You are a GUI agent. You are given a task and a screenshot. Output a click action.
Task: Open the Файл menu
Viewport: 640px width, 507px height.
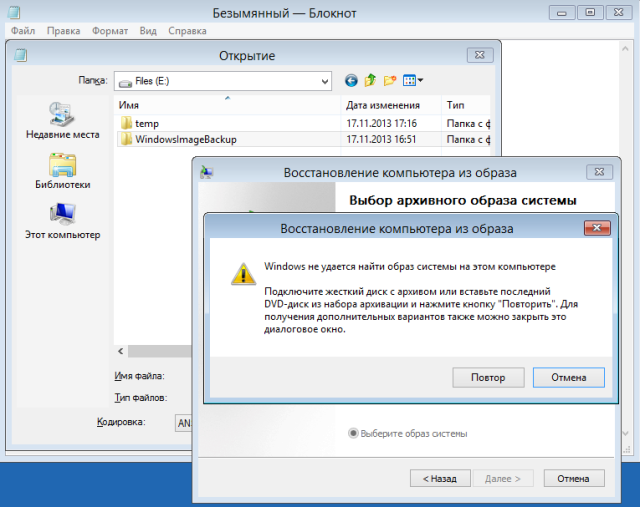click(23, 31)
